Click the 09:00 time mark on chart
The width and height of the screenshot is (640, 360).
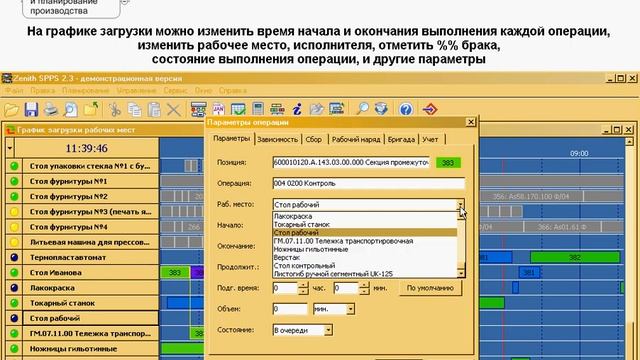coord(579,153)
